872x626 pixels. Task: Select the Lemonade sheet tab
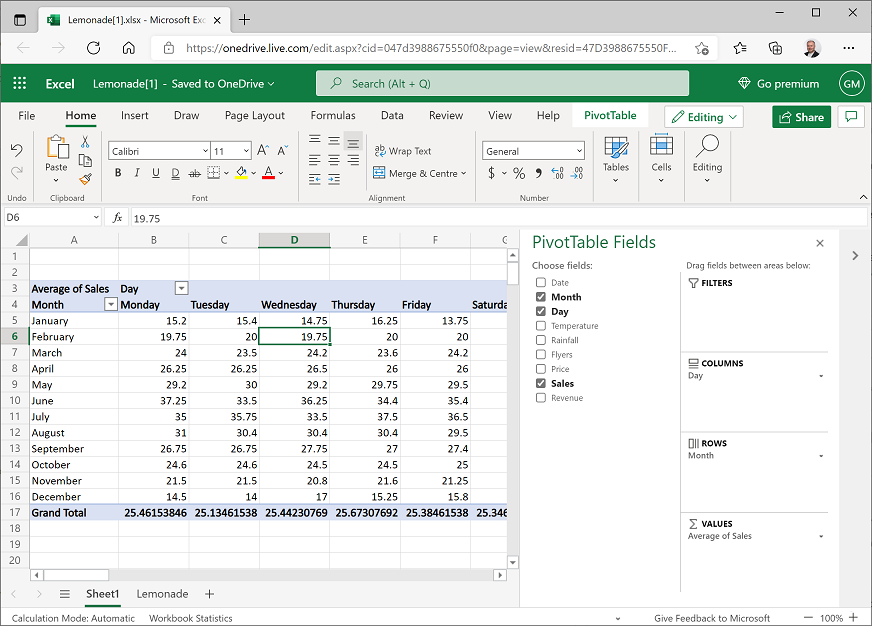click(x=161, y=594)
